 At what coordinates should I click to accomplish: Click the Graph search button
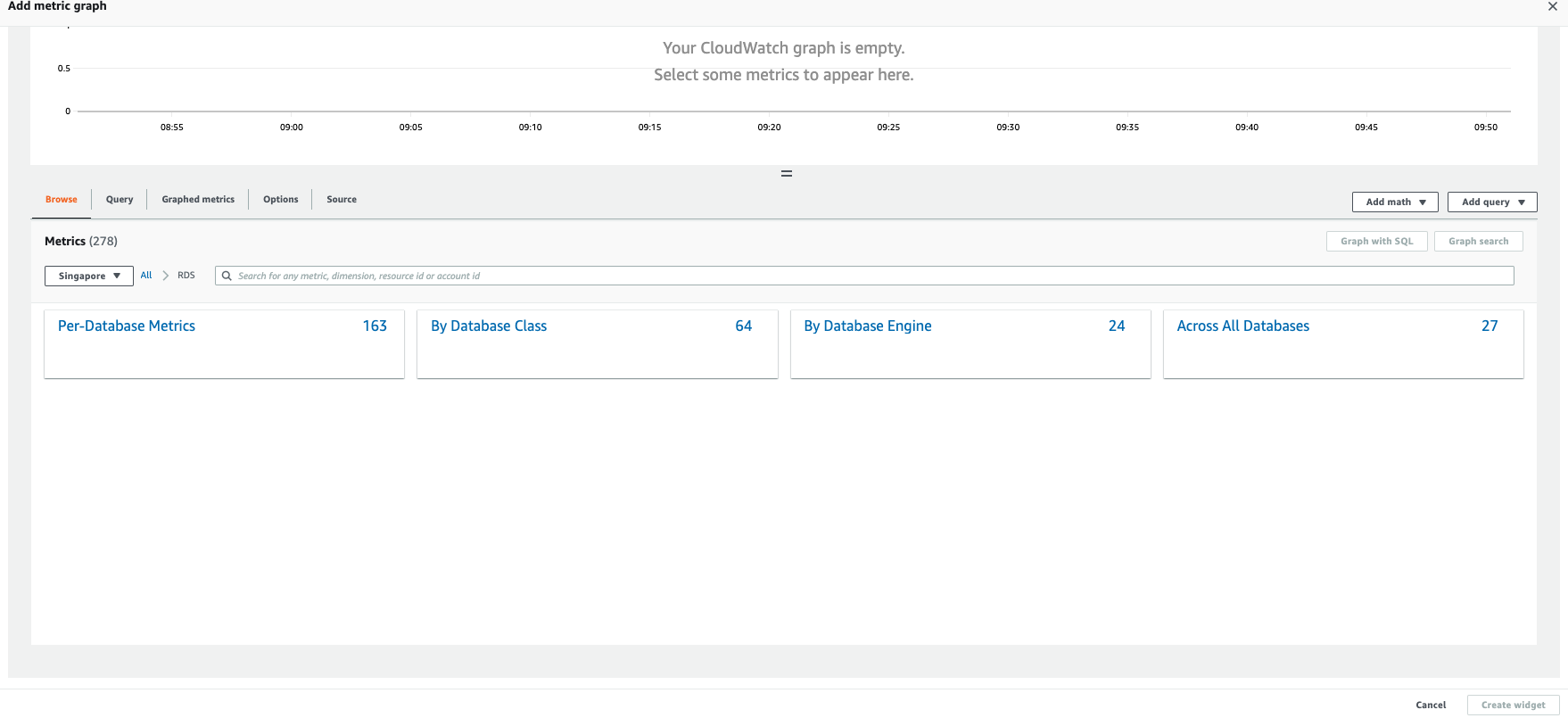[x=1478, y=242]
